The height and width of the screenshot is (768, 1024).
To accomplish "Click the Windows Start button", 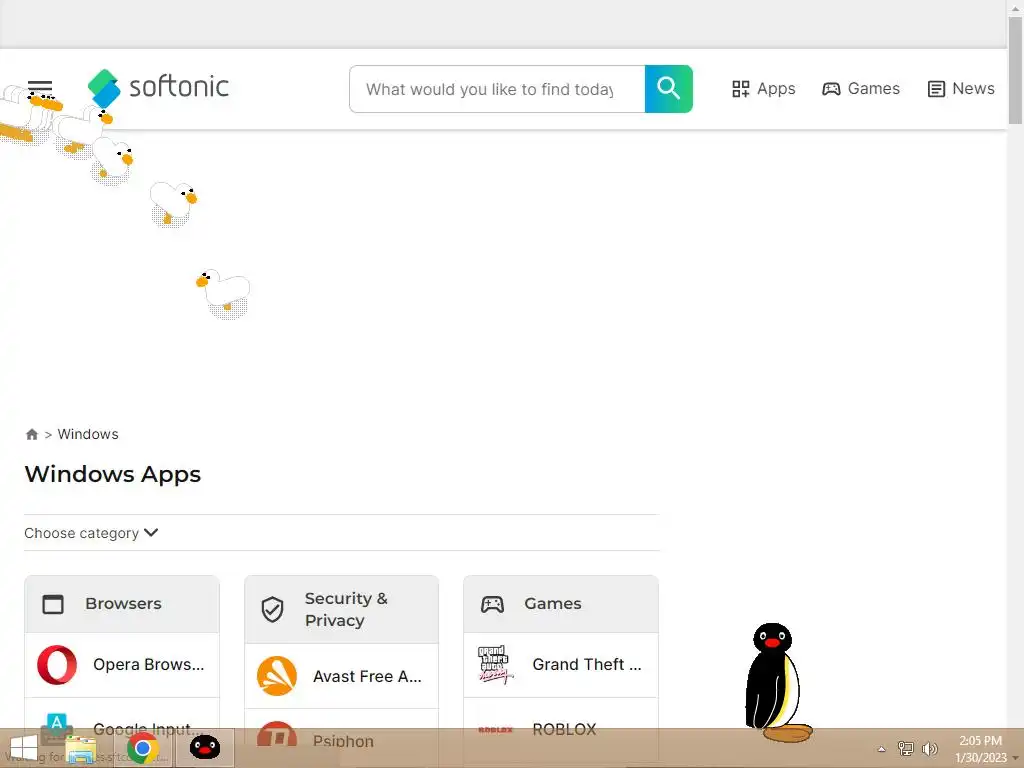I will pos(24,748).
